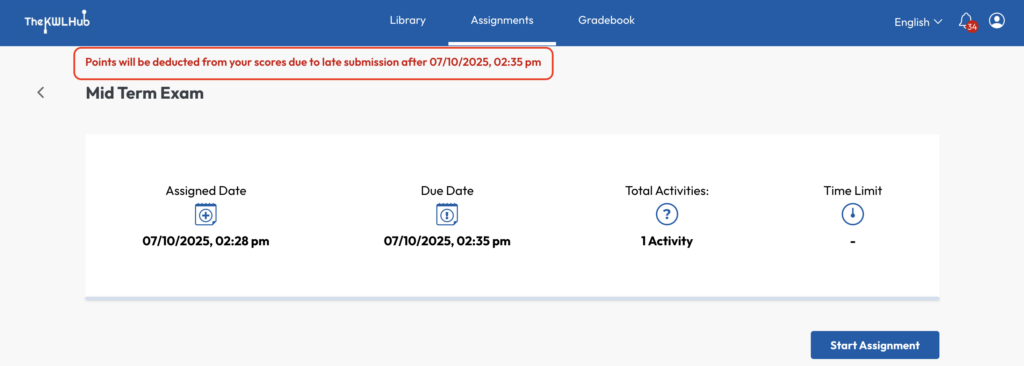Image resolution: width=1024 pixels, height=366 pixels.
Task: Click the Due Date calendar icon
Action: click(x=447, y=214)
